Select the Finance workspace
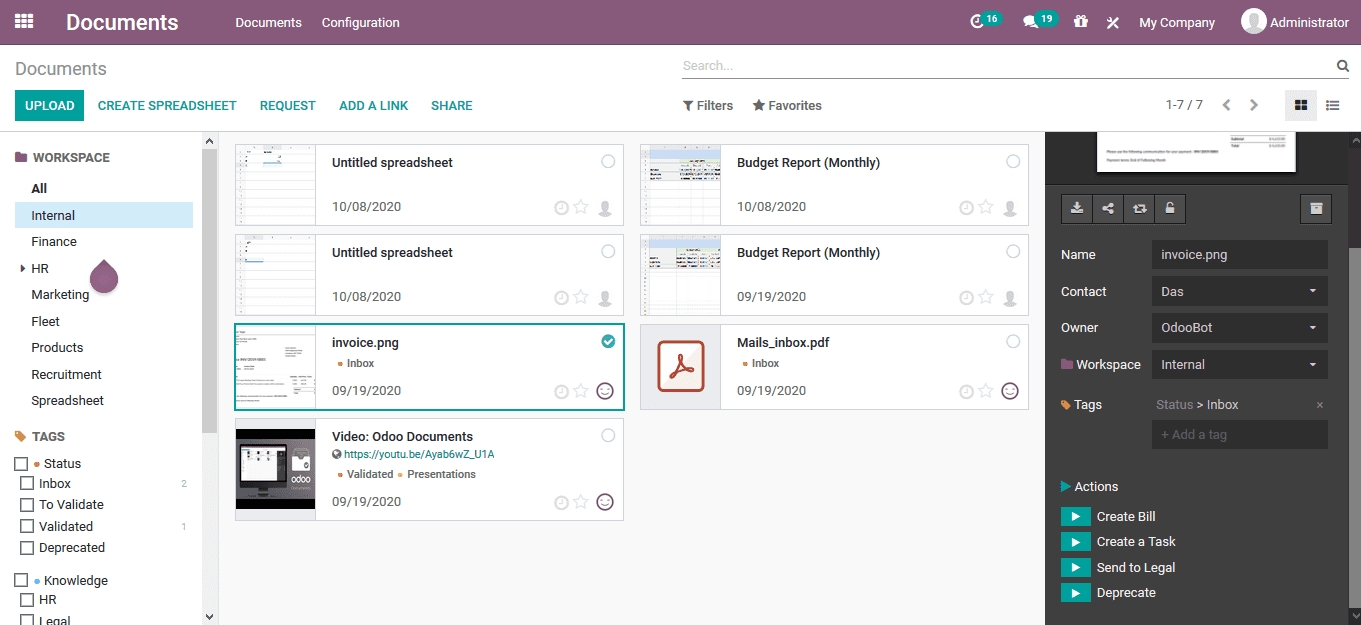The width and height of the screenshot is (1361, 625). pyautogui.click(x=54, y=242)
